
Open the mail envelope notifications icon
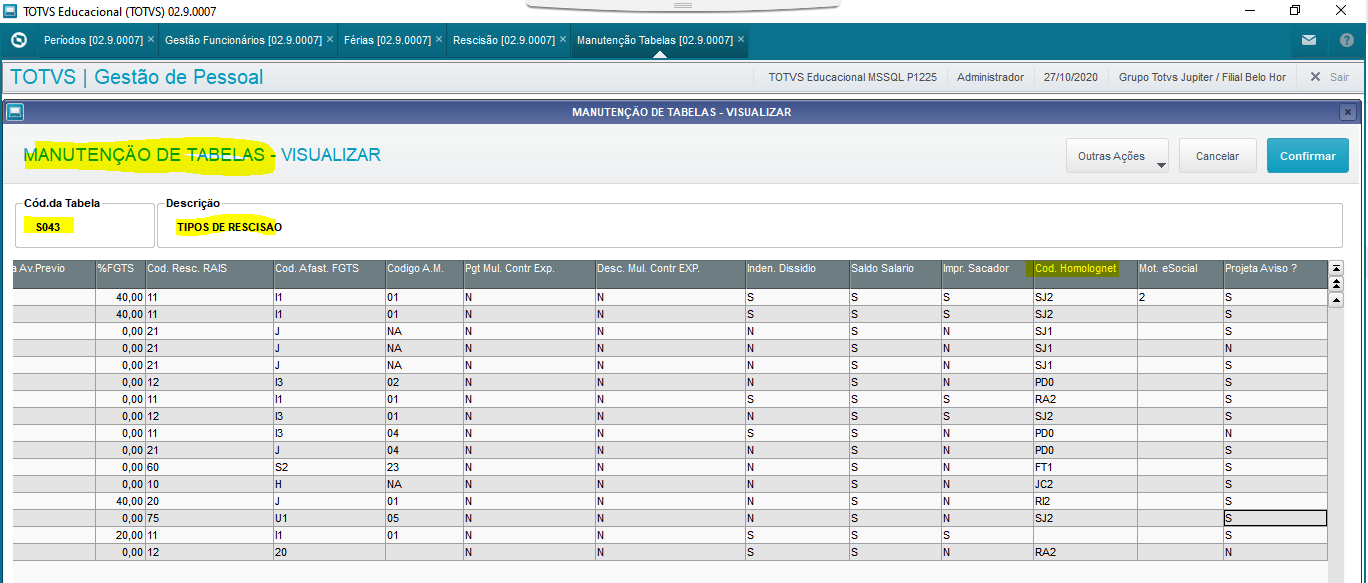coord(1308,41)
